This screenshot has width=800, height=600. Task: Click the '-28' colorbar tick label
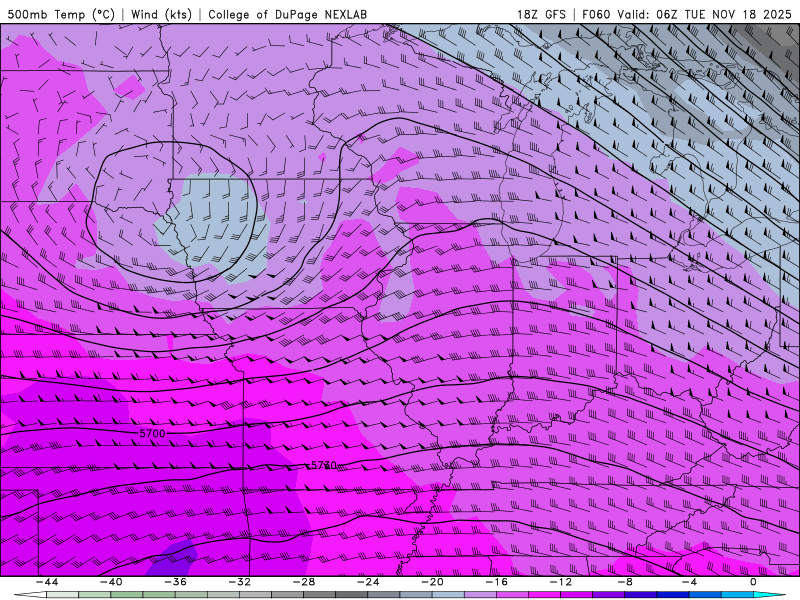click(x=304, y=582)
